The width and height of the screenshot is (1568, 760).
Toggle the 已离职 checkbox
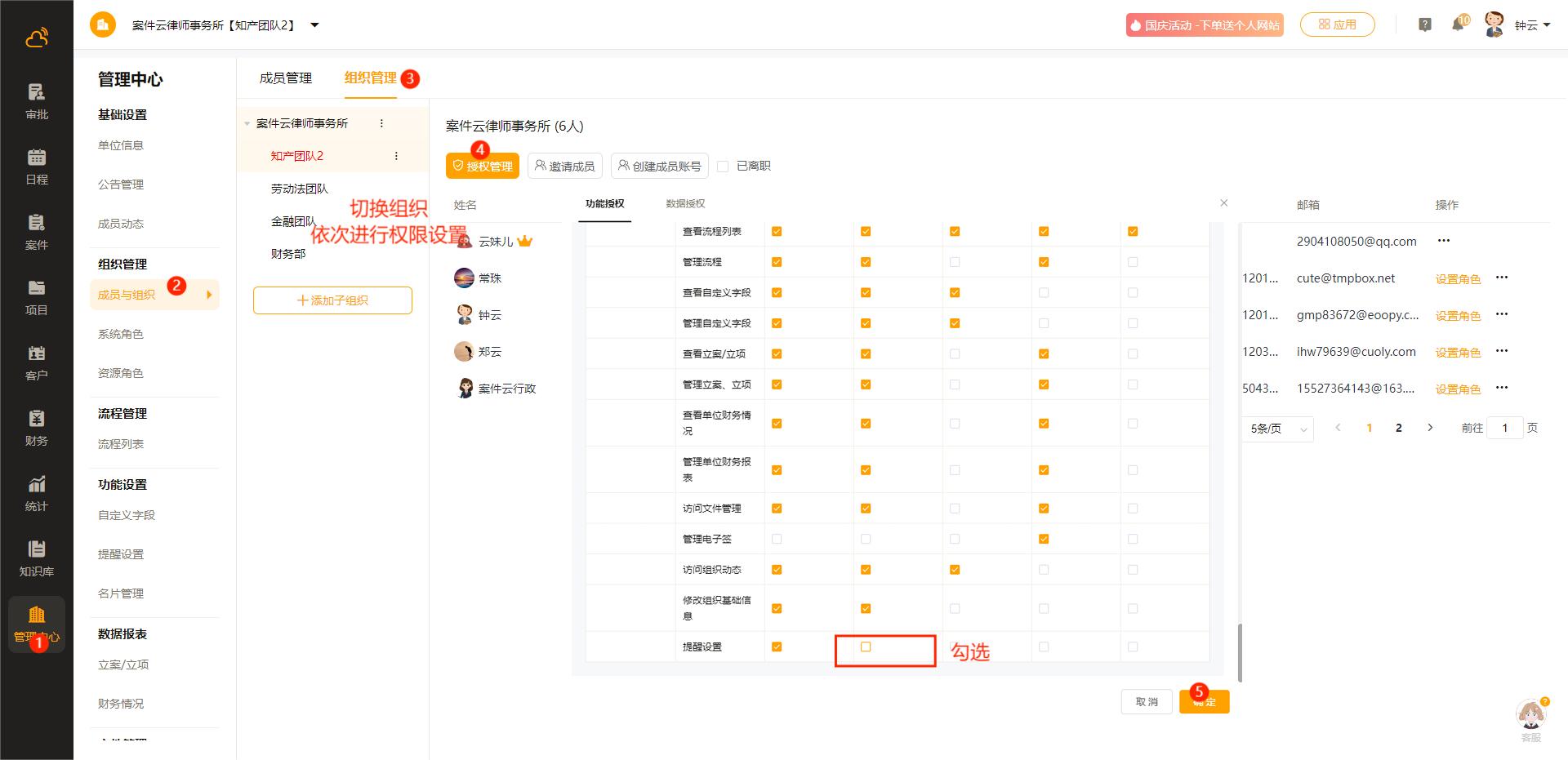[x=723, y=167]
